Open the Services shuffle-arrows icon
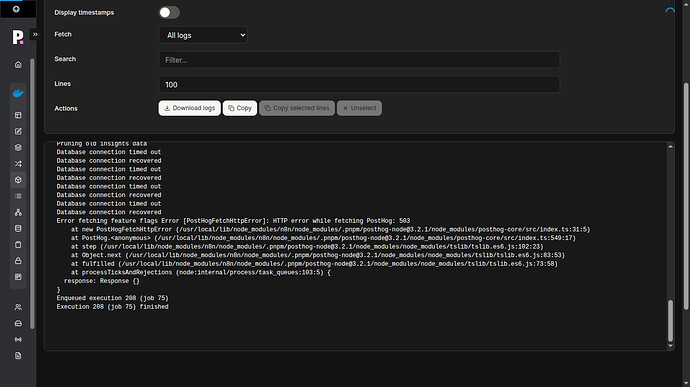 tap(18, 164)
